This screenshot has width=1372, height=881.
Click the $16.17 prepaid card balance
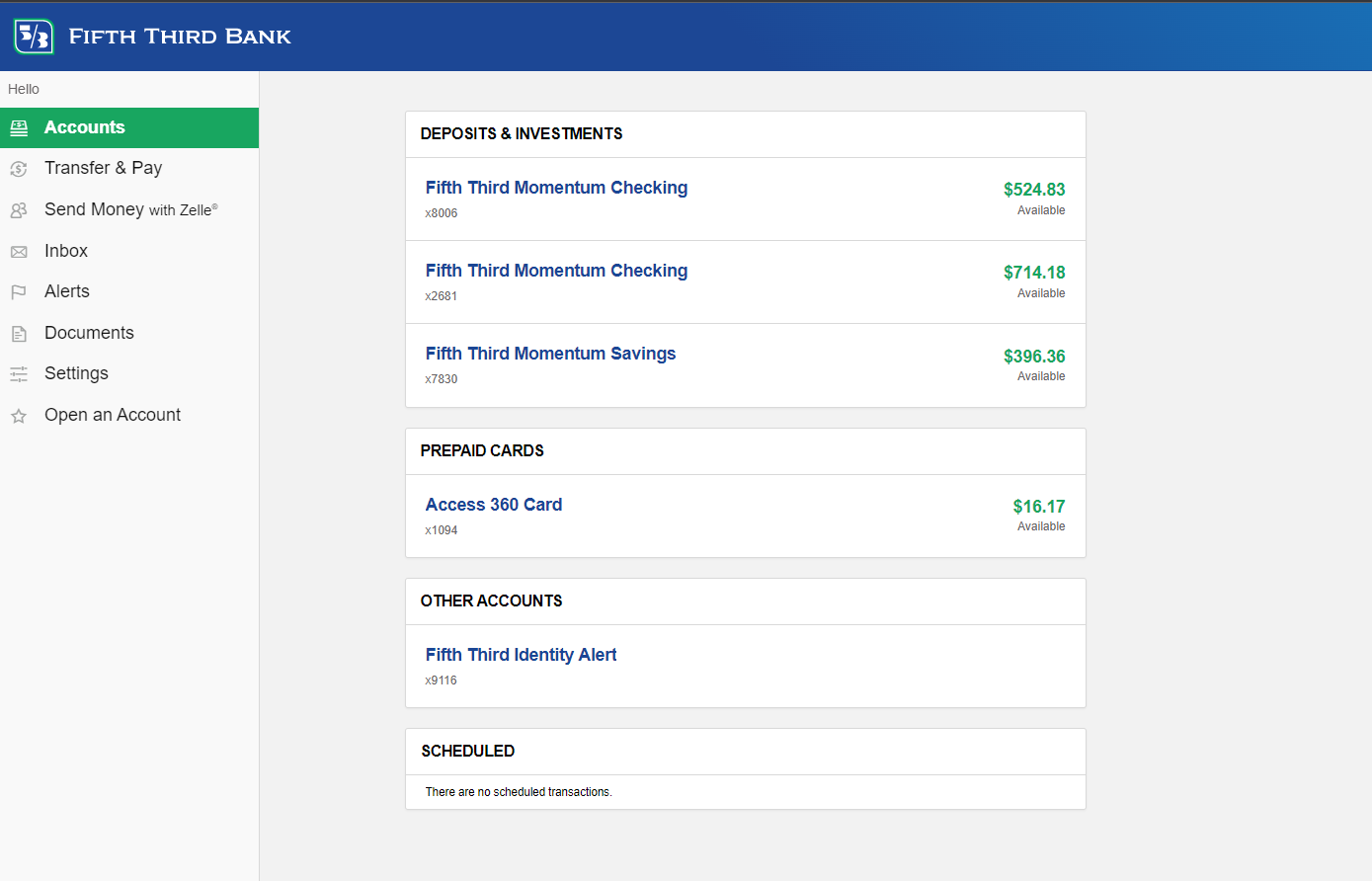(x=1039, y=507)
